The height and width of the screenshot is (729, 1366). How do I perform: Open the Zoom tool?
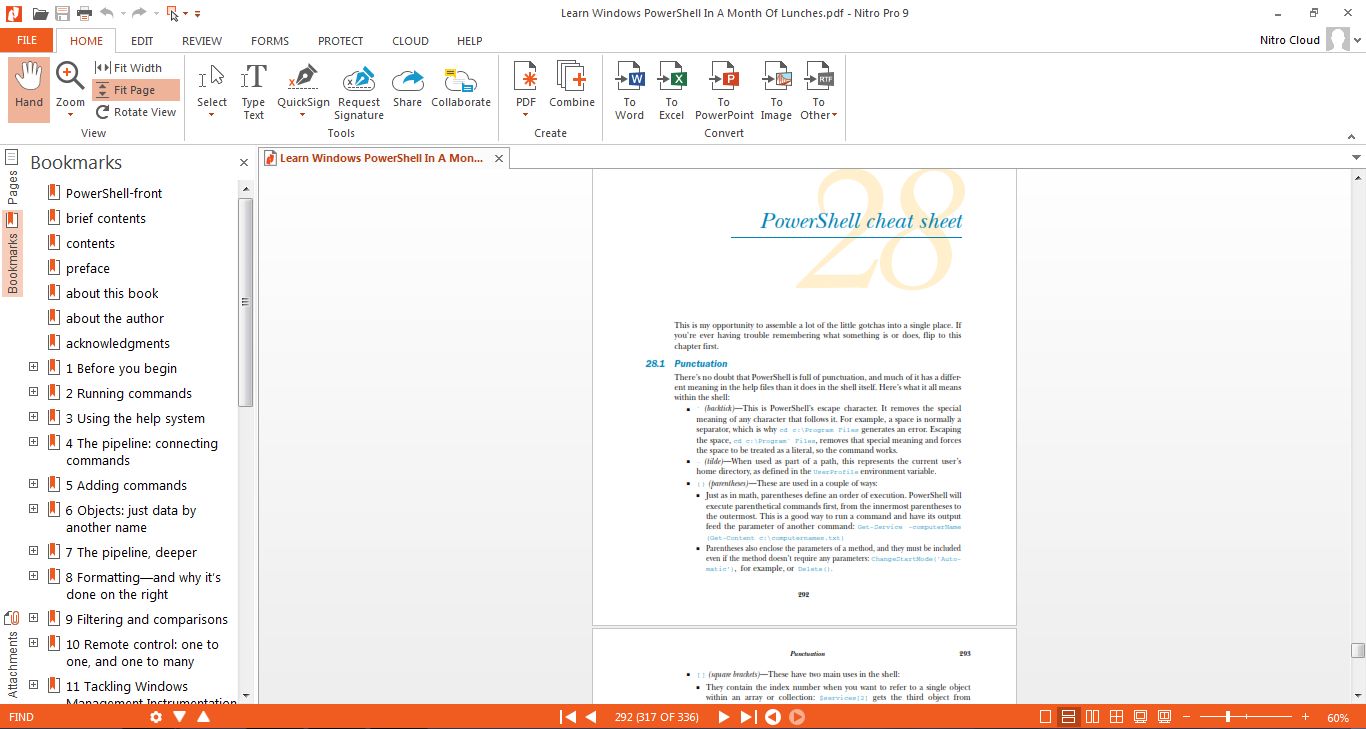70,89
